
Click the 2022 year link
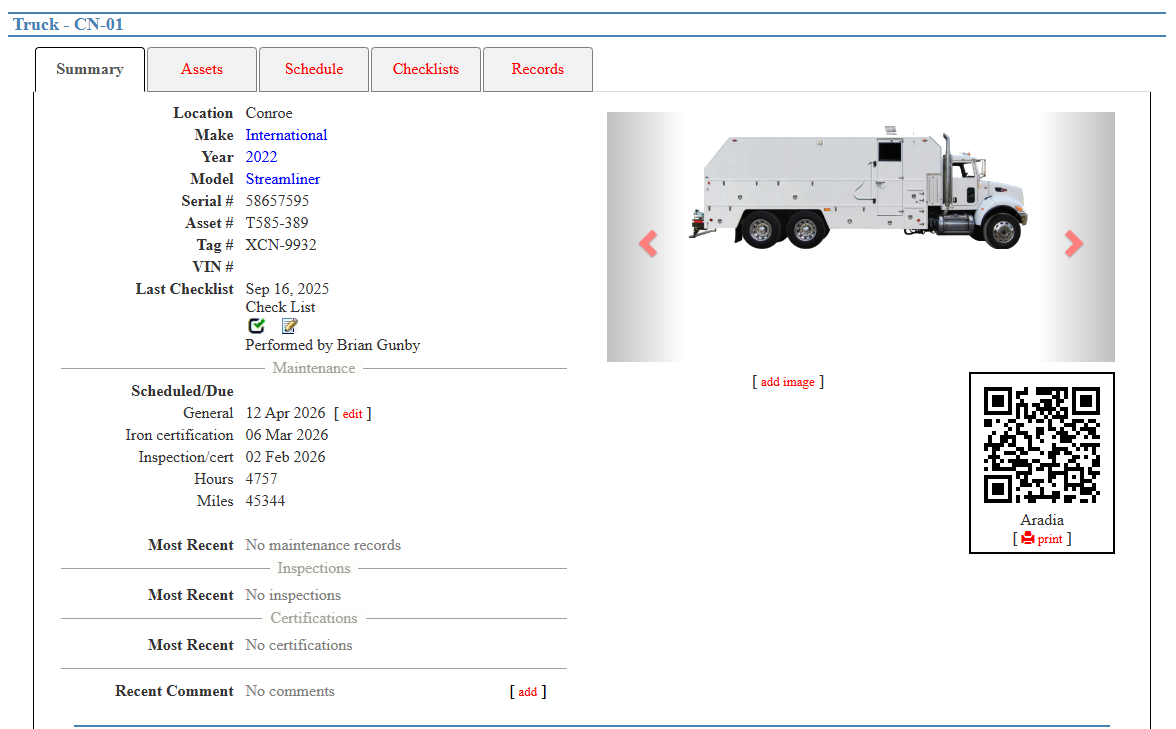pos(261,157)
